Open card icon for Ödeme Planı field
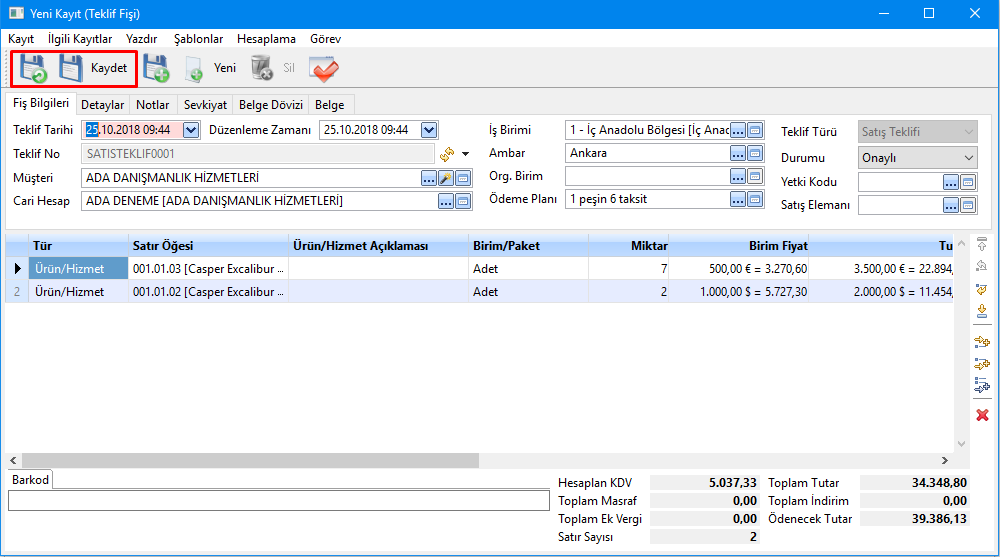Viewport: 1000px width, 557px height. (756, 199)
